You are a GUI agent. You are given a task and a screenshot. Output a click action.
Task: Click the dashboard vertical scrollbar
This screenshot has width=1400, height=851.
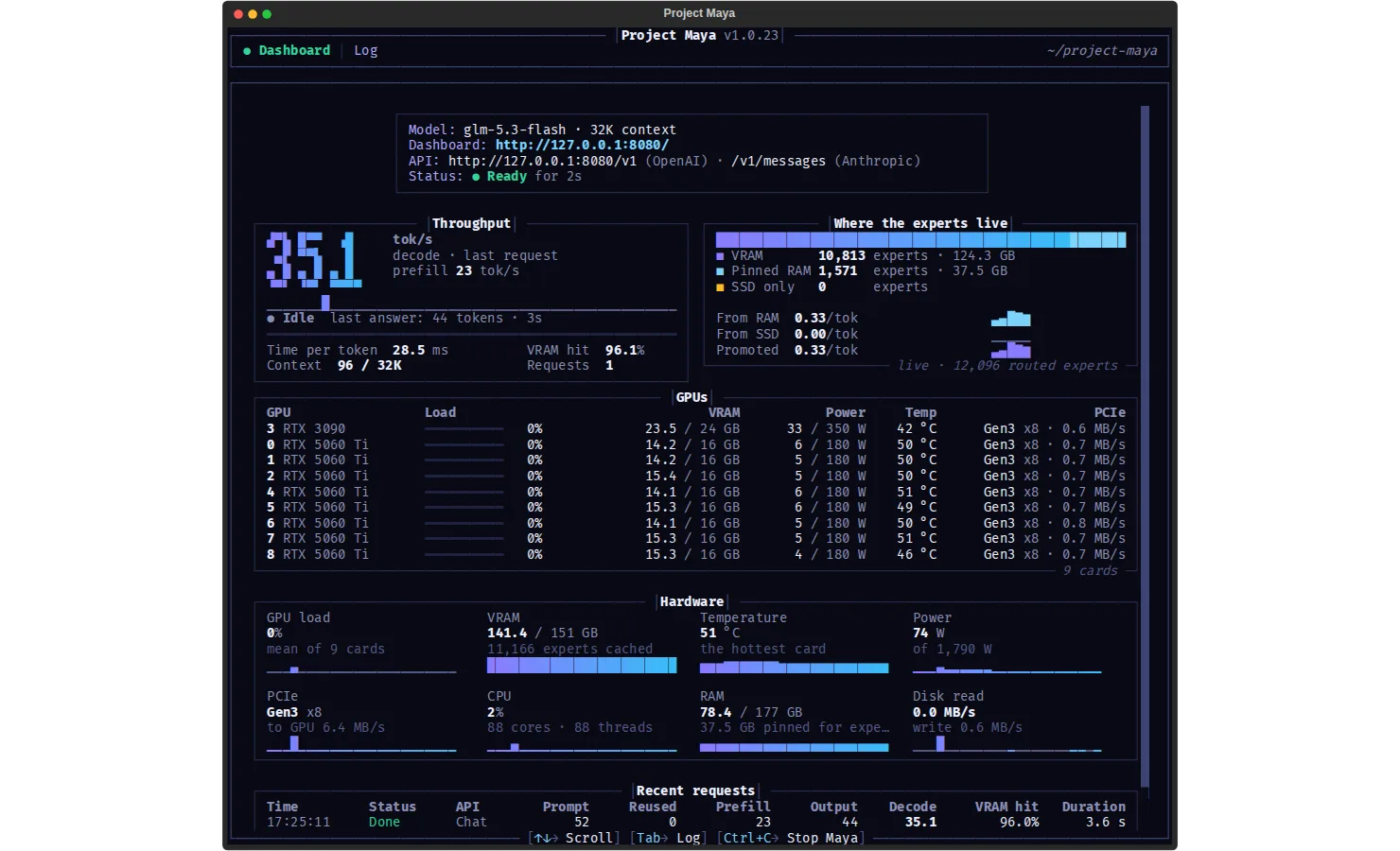pyautogui.click(x=1145, y=444)
